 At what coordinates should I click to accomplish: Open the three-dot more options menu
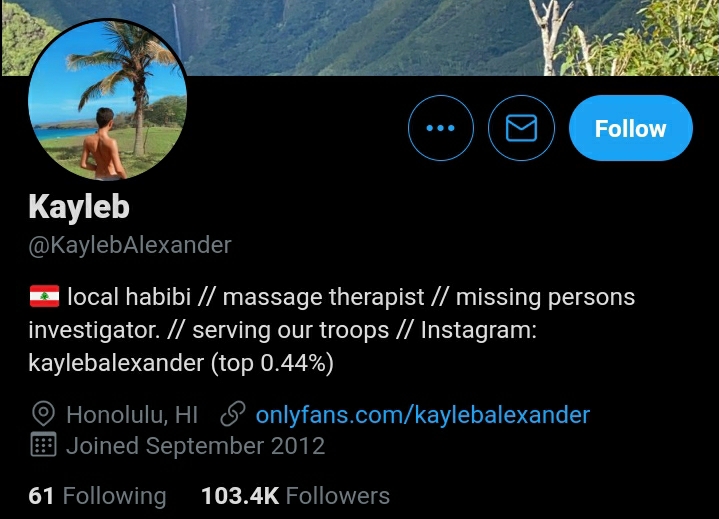pyautogui.click(x=441, y=128)
